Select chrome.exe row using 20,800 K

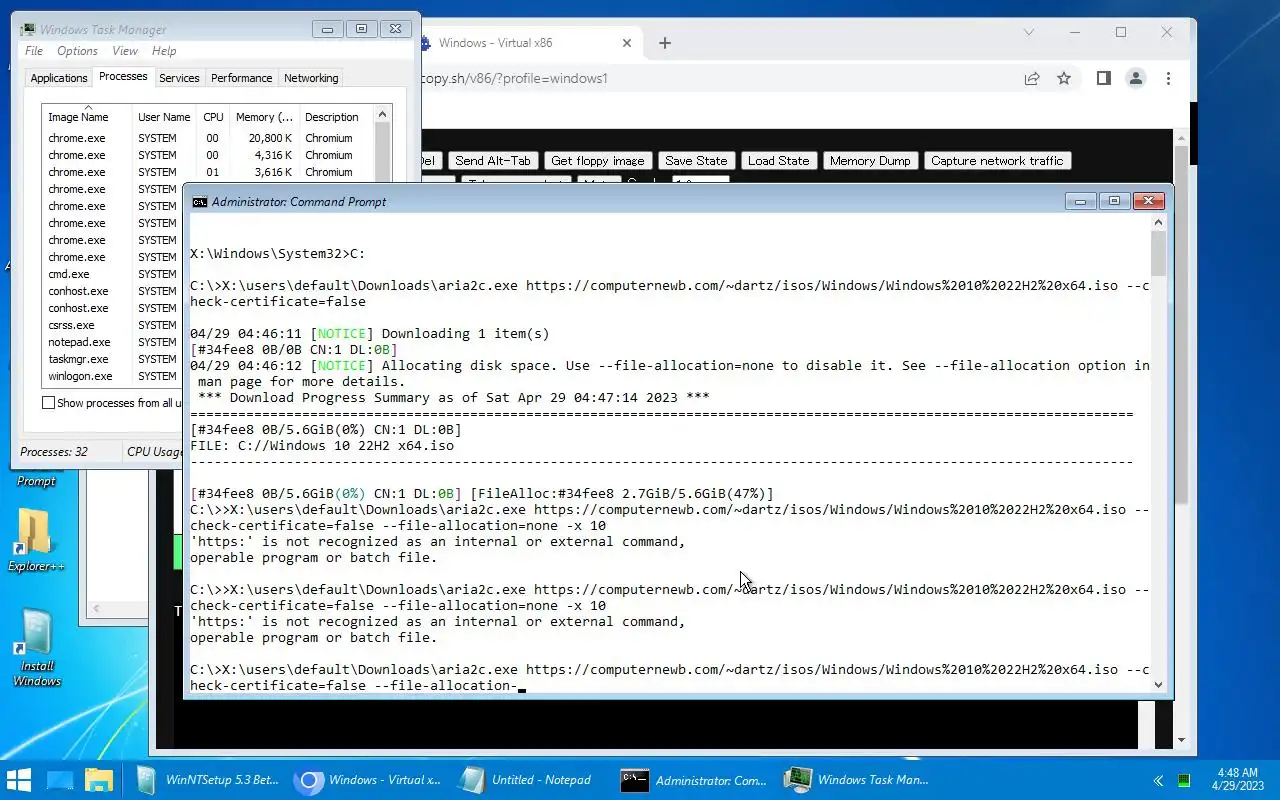[208, 138]
